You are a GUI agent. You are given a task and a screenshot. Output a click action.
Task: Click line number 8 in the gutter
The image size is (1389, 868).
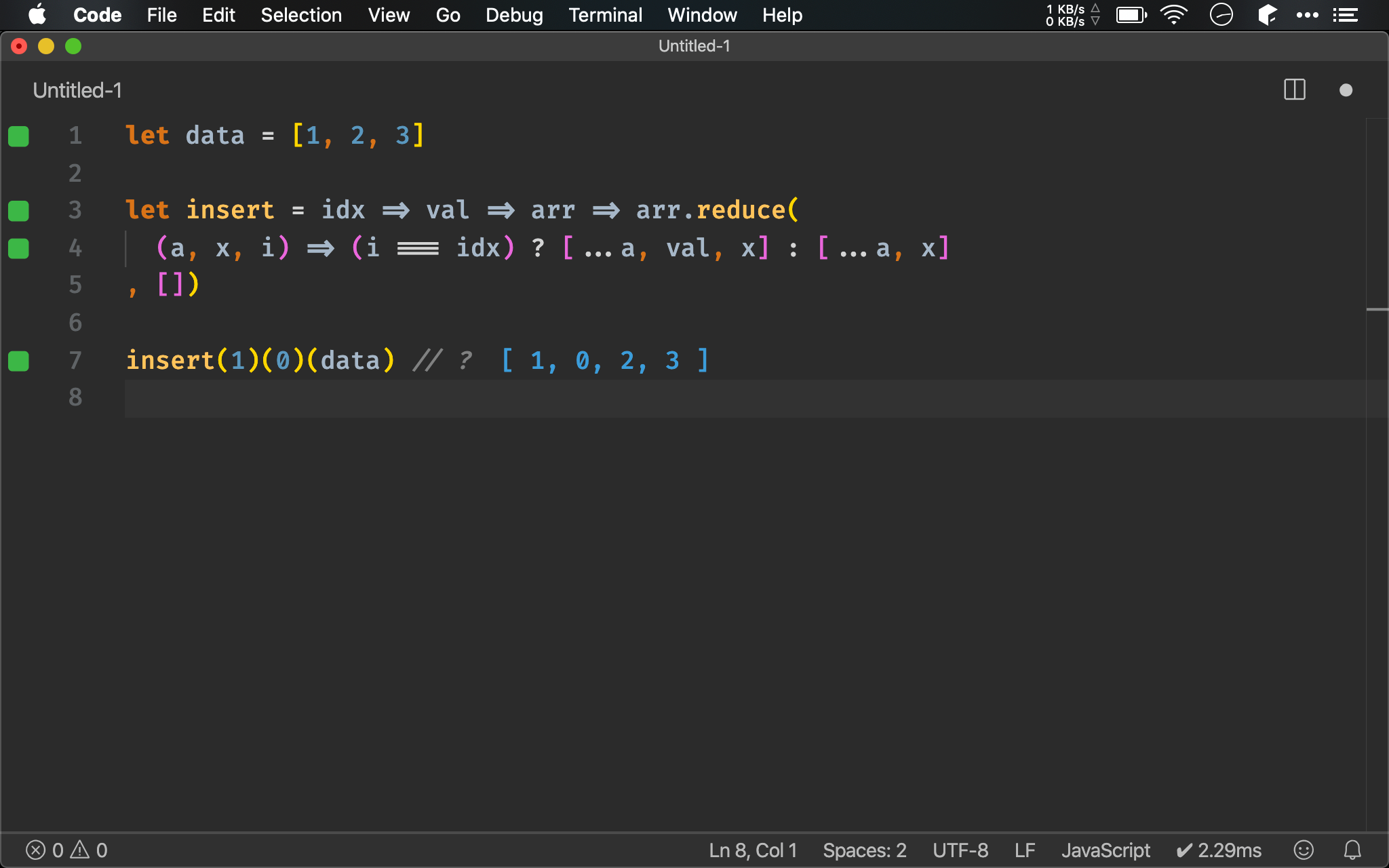75,397
